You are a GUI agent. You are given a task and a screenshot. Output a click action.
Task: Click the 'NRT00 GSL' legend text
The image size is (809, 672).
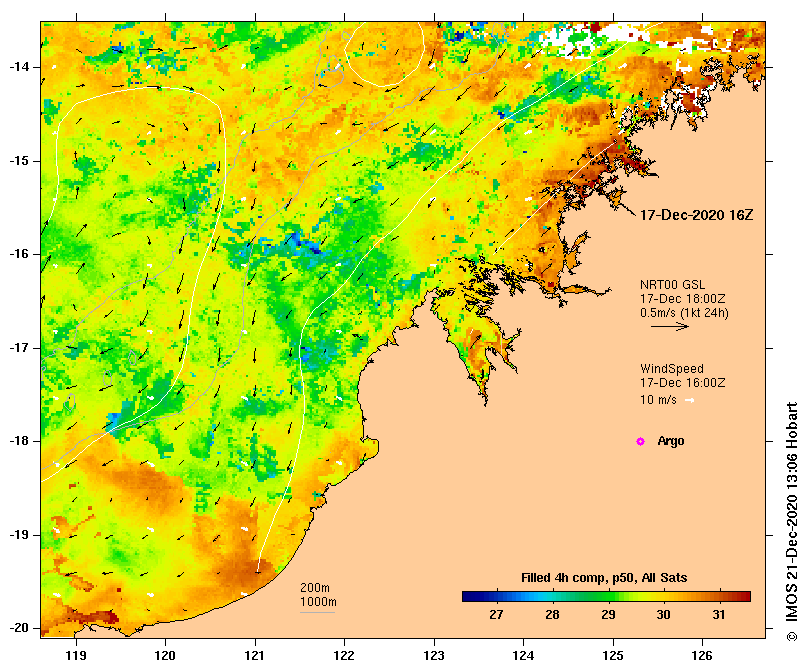tap(672, 285)
